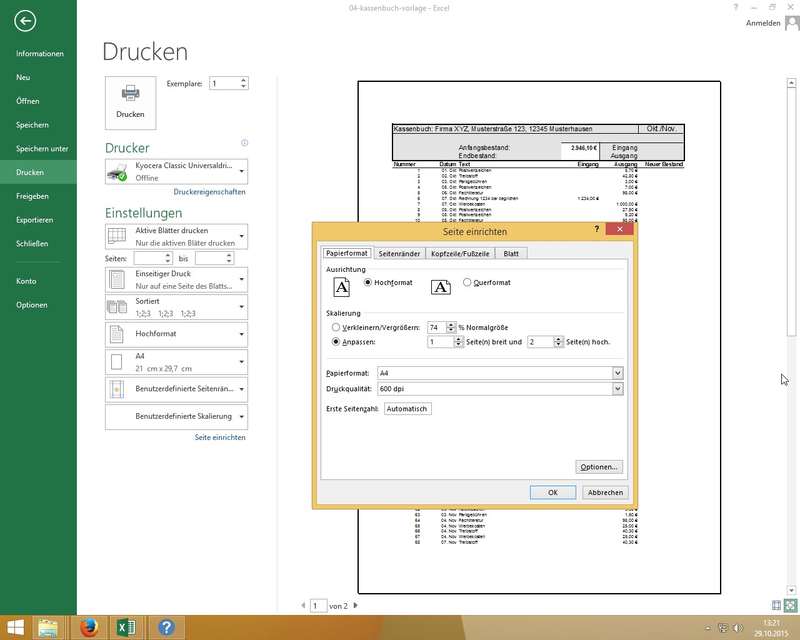Image resolution: width=800 pixels, height=640 pixels.
Task: Expand the Druckqualität dropdown showing 600 dpi
Action: pos(617,388)
